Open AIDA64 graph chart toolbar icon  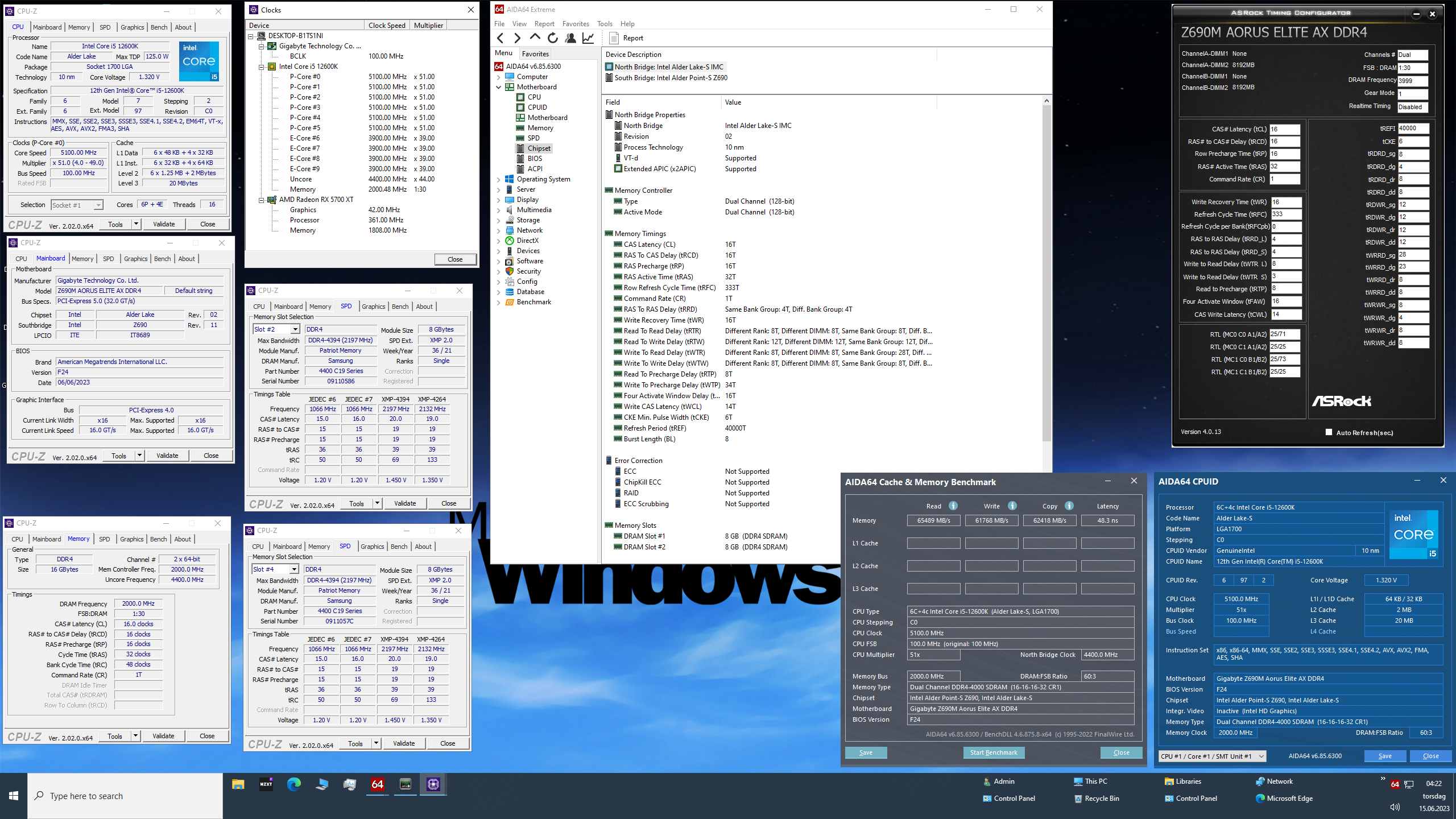(x=588, y=38)
